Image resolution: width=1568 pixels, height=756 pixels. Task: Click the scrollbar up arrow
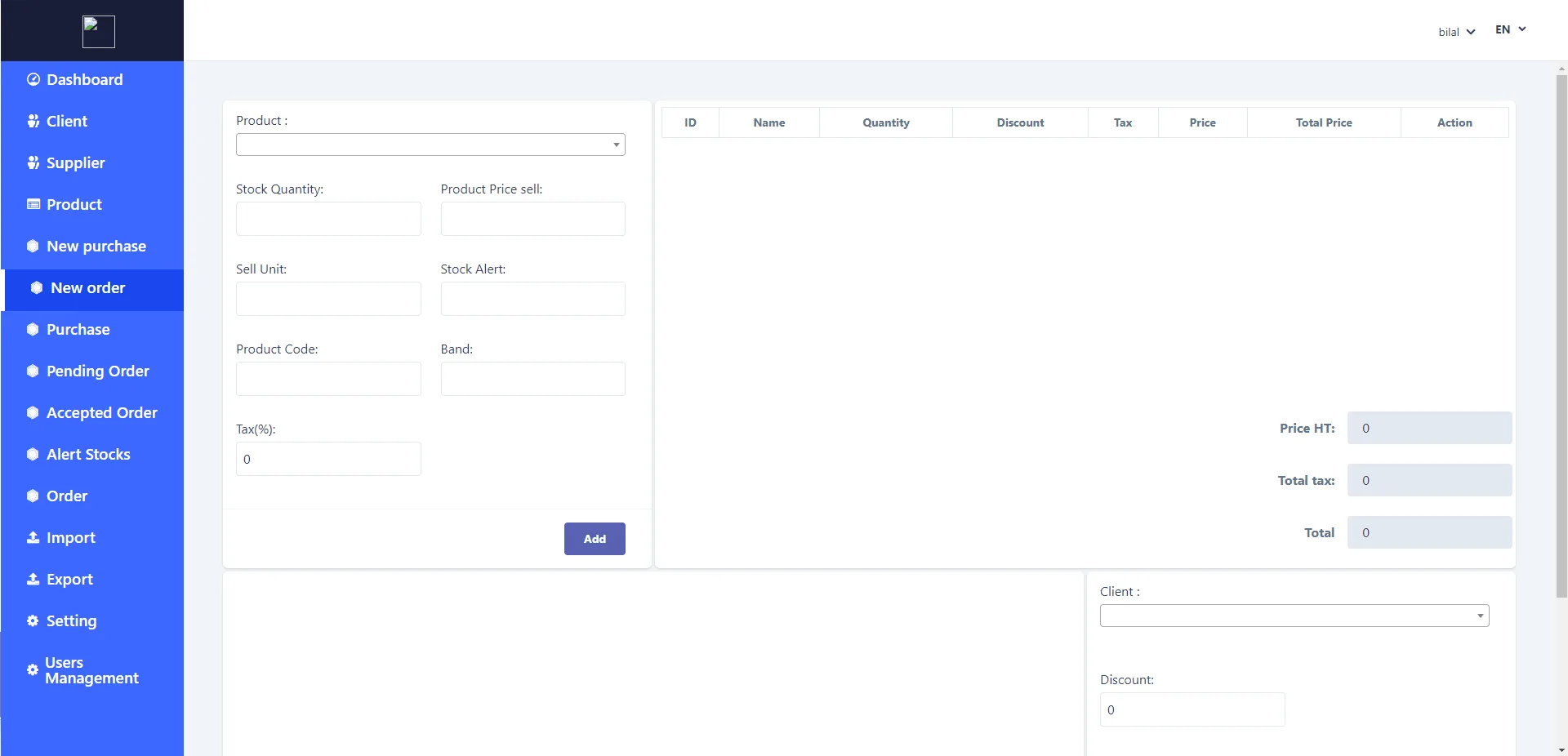point(1561,68)
